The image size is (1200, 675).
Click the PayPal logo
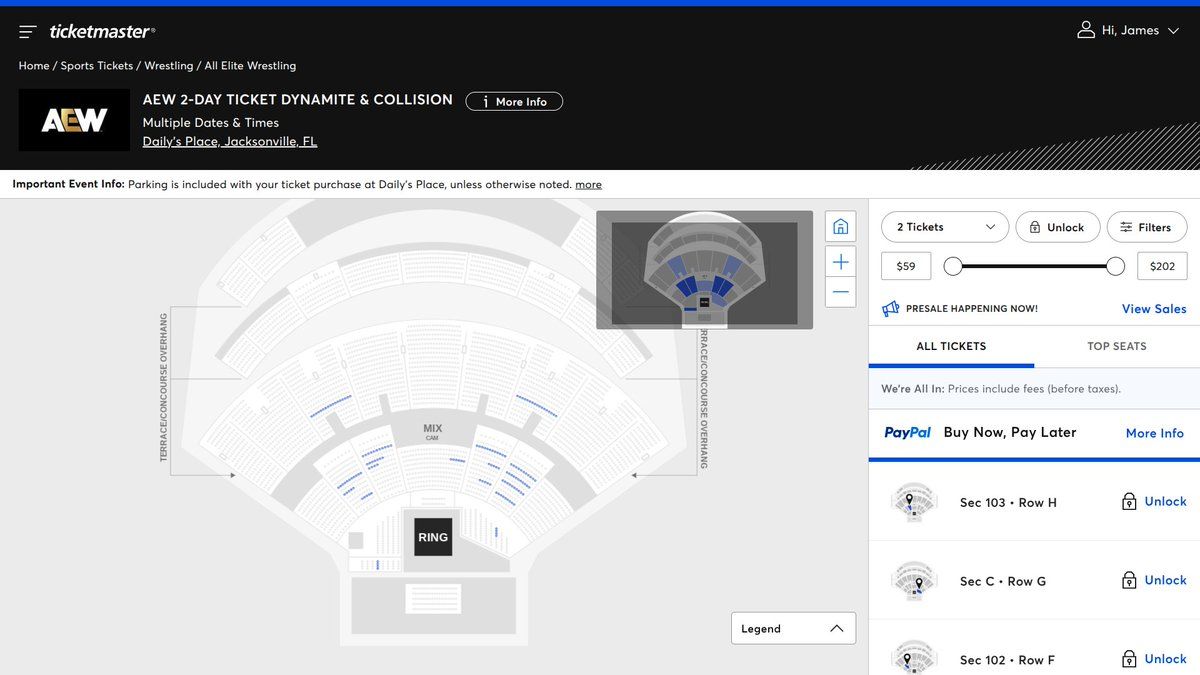(907, 432)
